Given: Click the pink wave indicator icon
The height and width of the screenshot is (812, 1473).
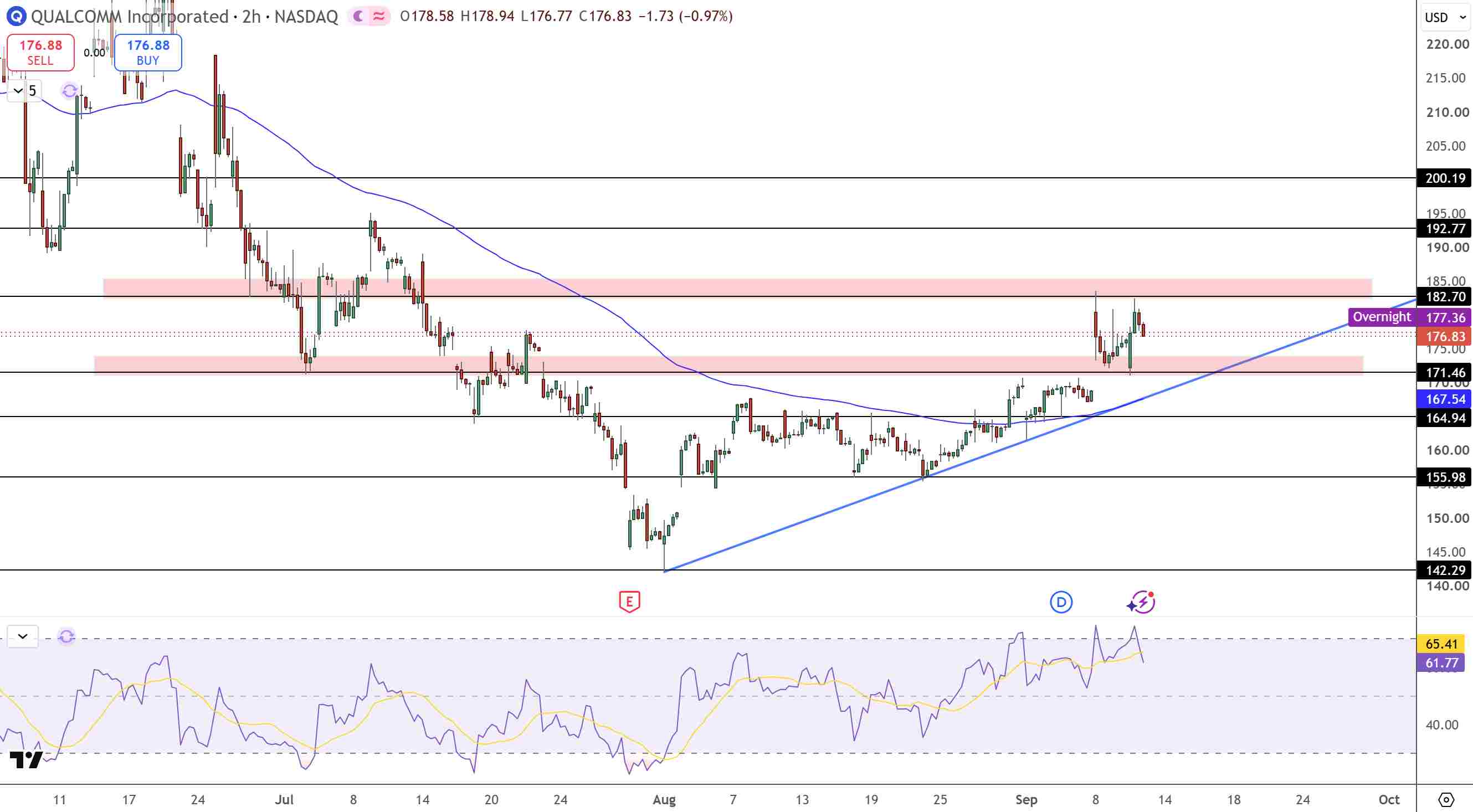Looking at the screenshot, I should (379, 16).
